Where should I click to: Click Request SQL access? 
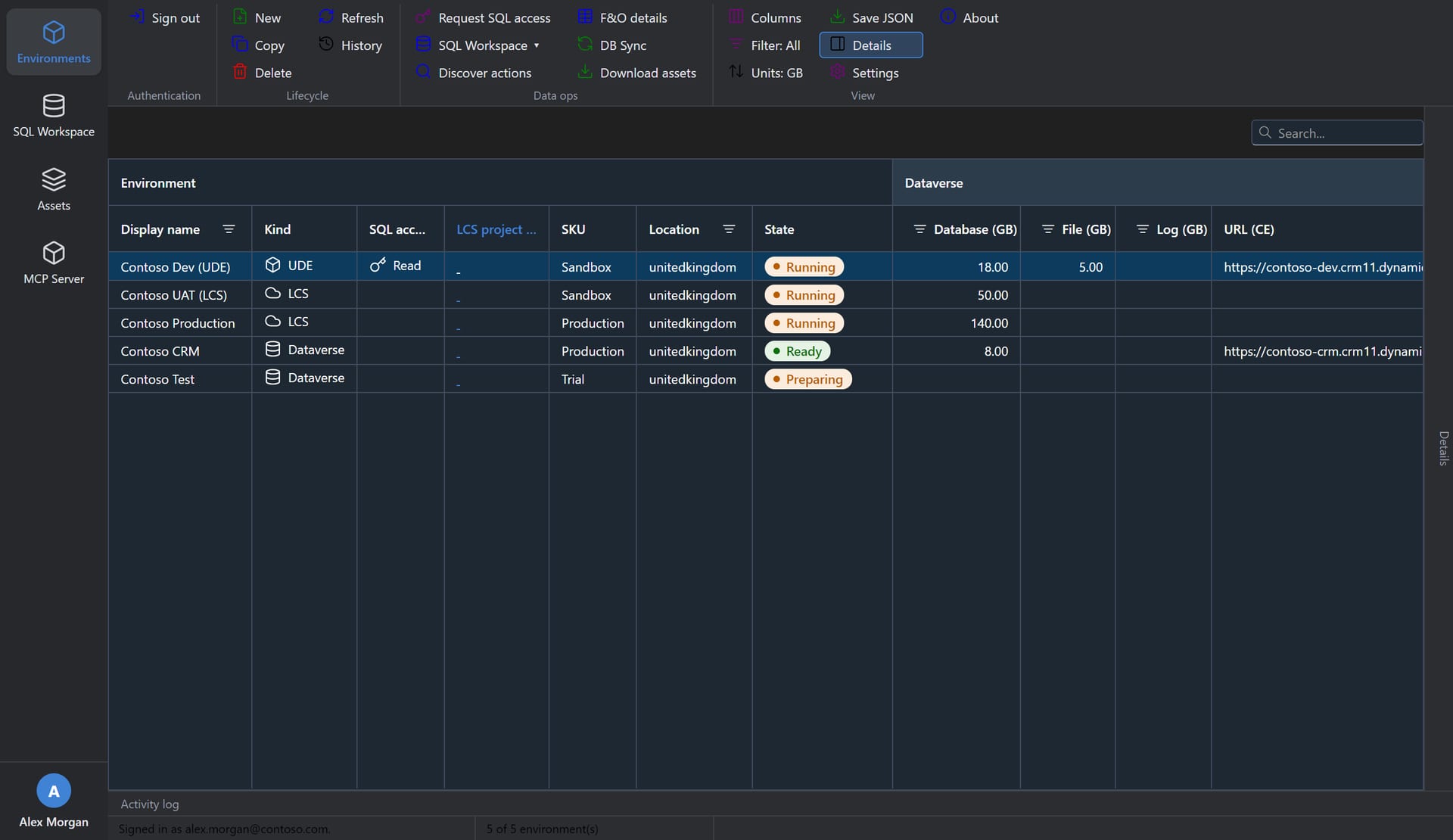[484, 17]
